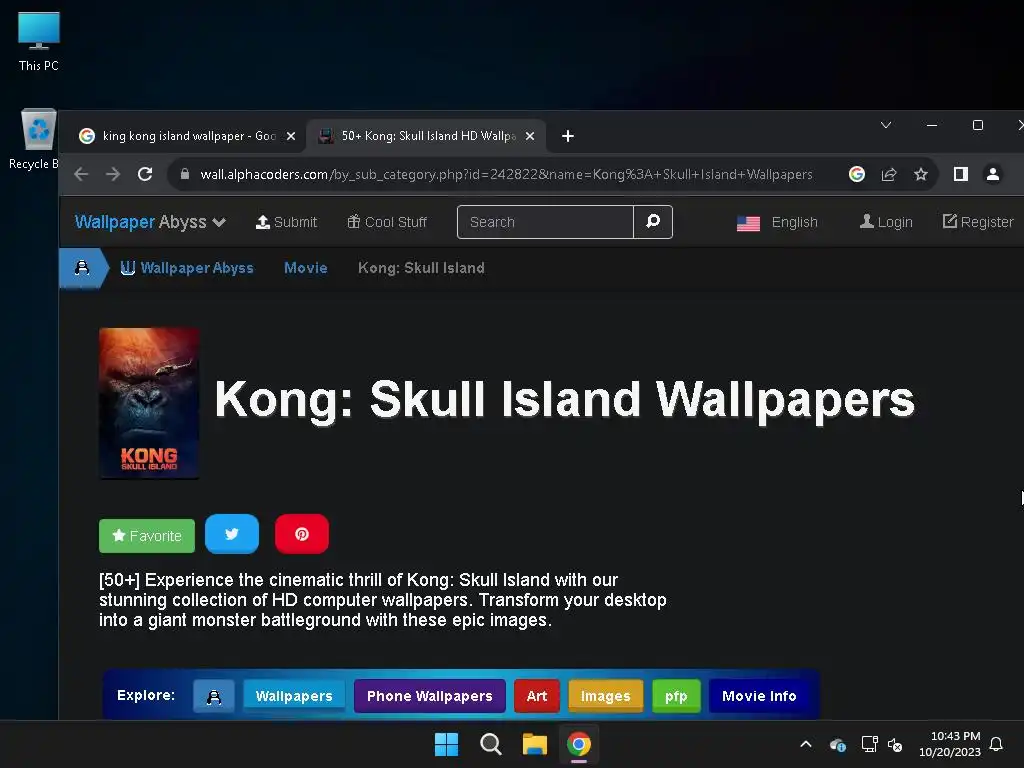Explore pfp category

[676, 696]
